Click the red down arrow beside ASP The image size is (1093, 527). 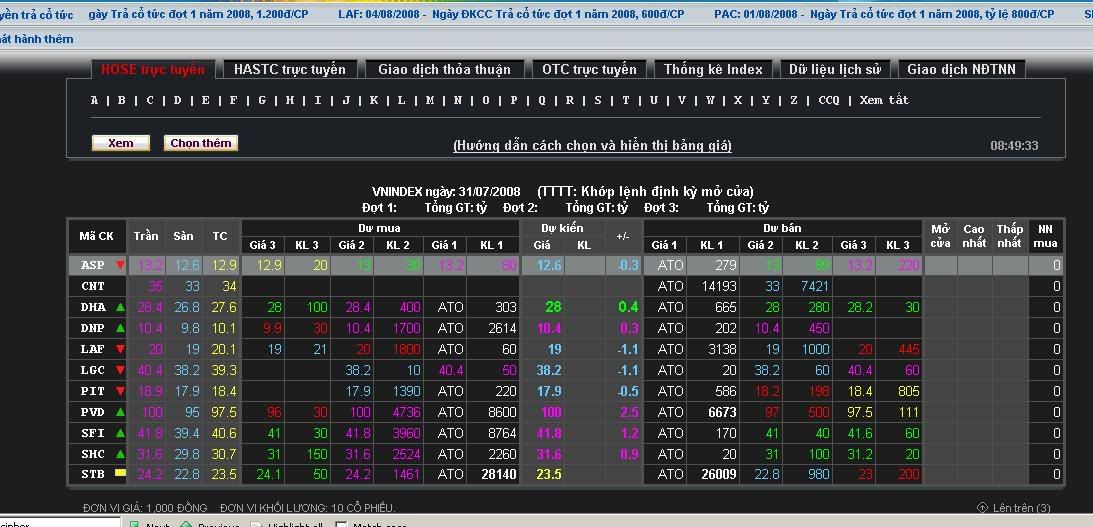pyautogui.click(x=120, y=265)
